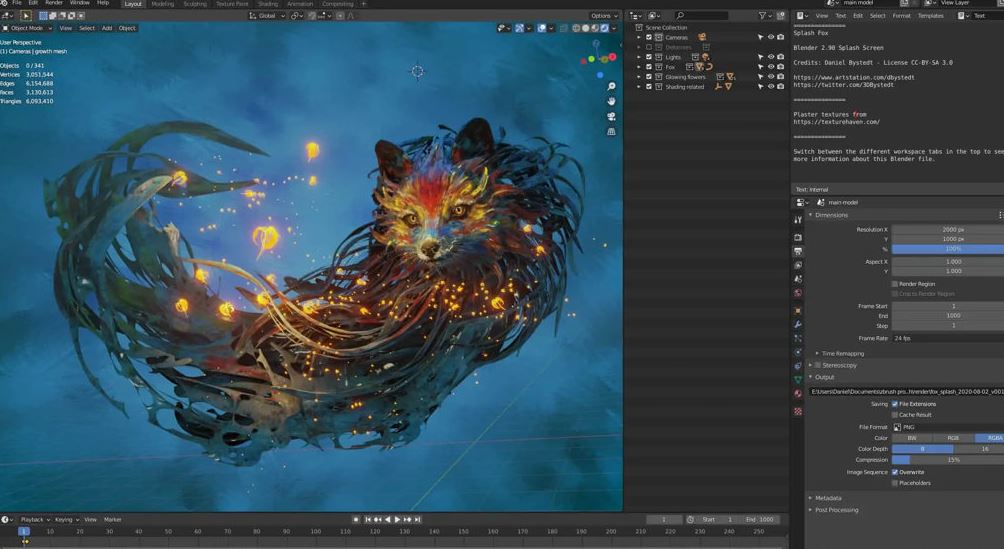Image resolution: width=1004 pixels, height=549 pixels.
Task: Open the Render menu
Action: tap(54, 3)
